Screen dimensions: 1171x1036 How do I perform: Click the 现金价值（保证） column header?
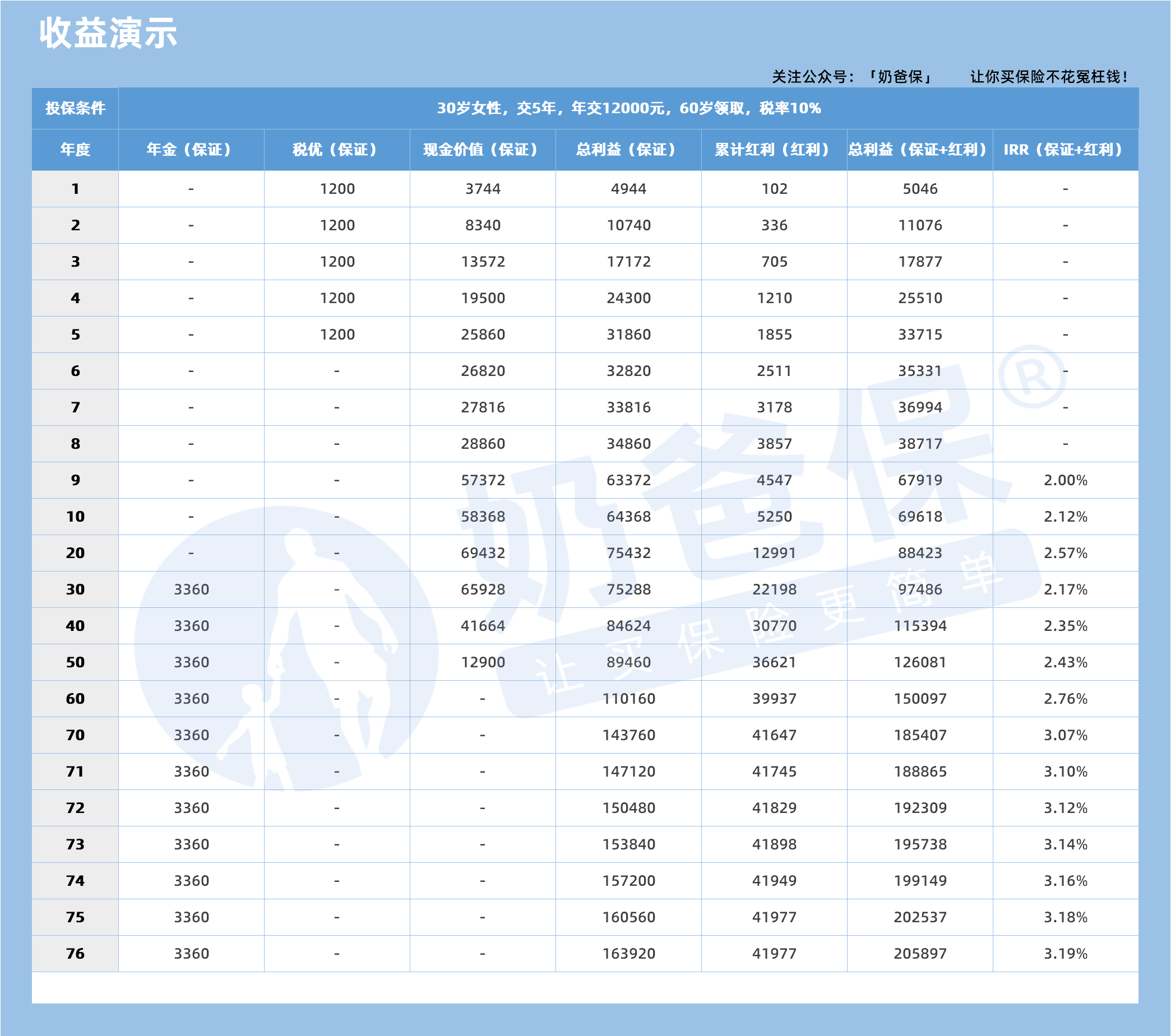(483, 150)
